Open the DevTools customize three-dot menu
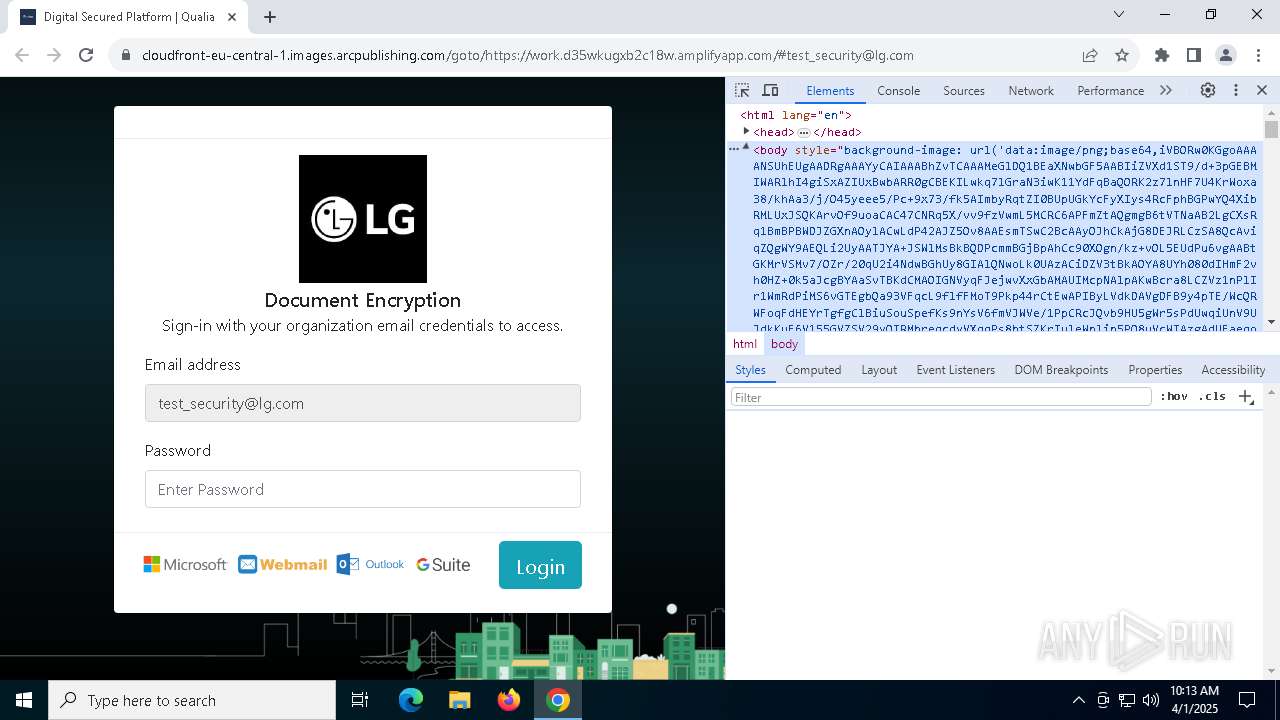 pyautogui.click(x=1236, y=90)
